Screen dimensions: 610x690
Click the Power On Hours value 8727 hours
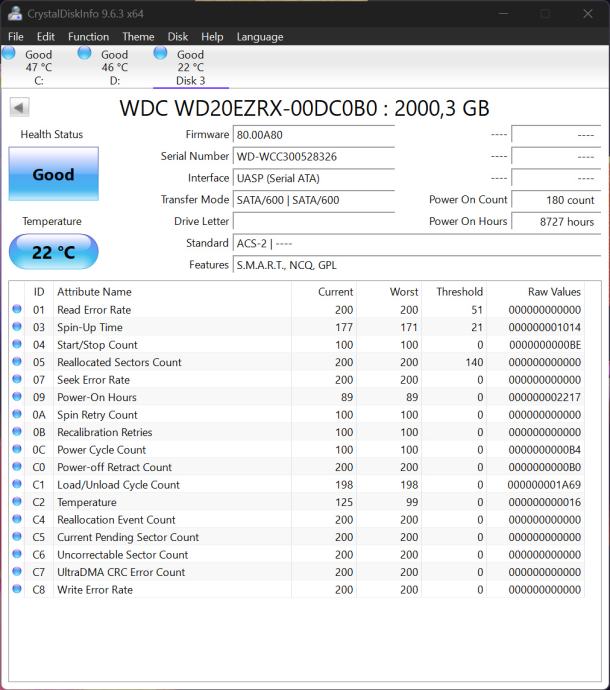[556, 221]
